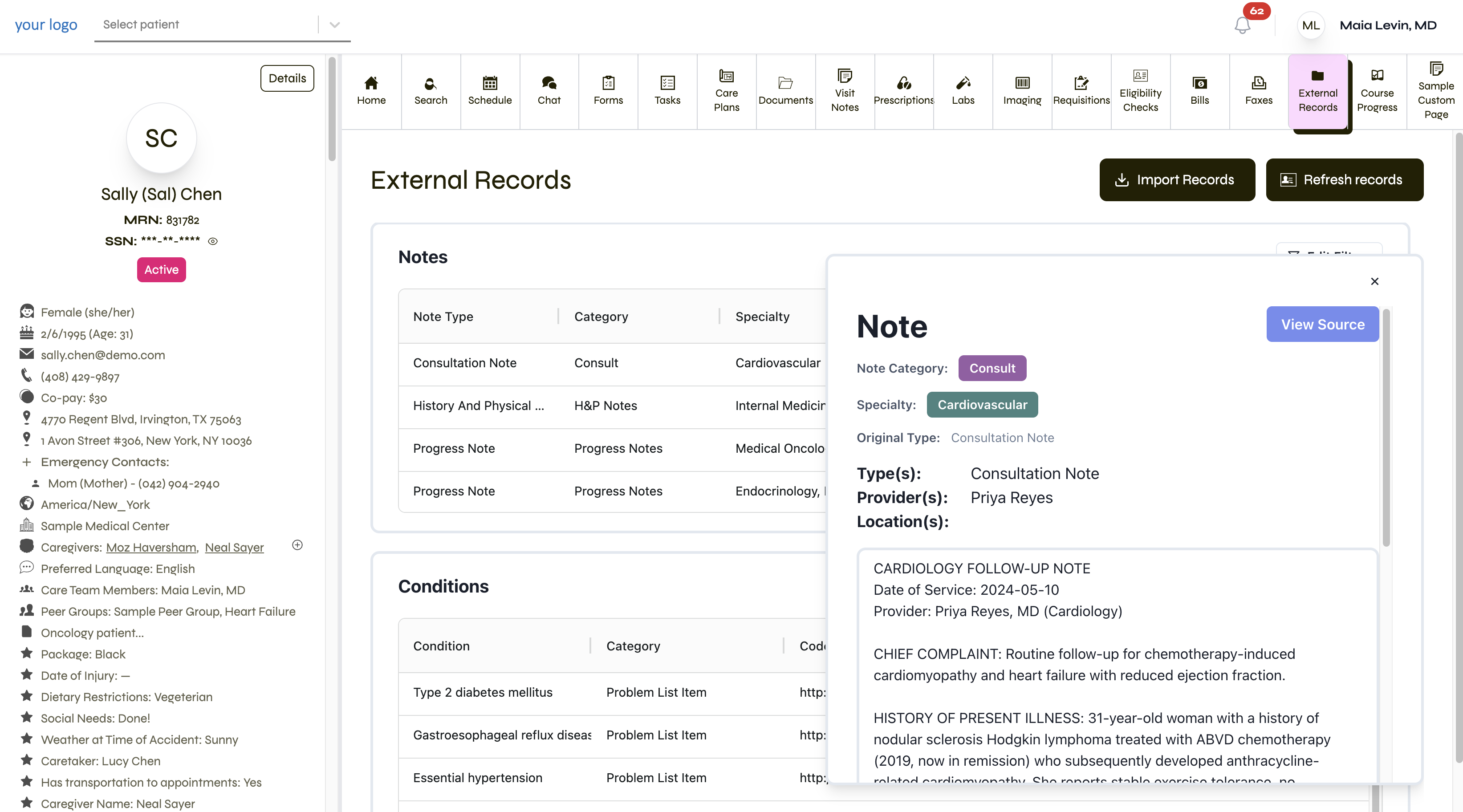This screenshot has height=812, width=1463.
Task: Select the Essential hypertension condition row
Action: click(612, 778)
